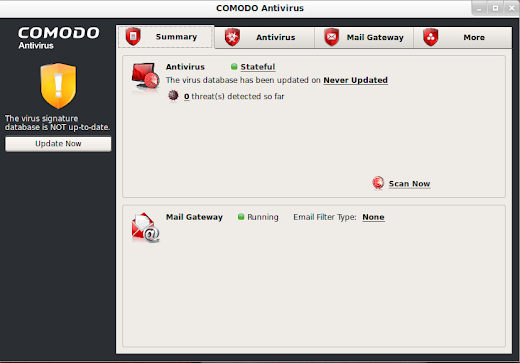This screenshot has height=363, width=520.
Task: Click the Mail Gateway section heading
Action: 194,217
